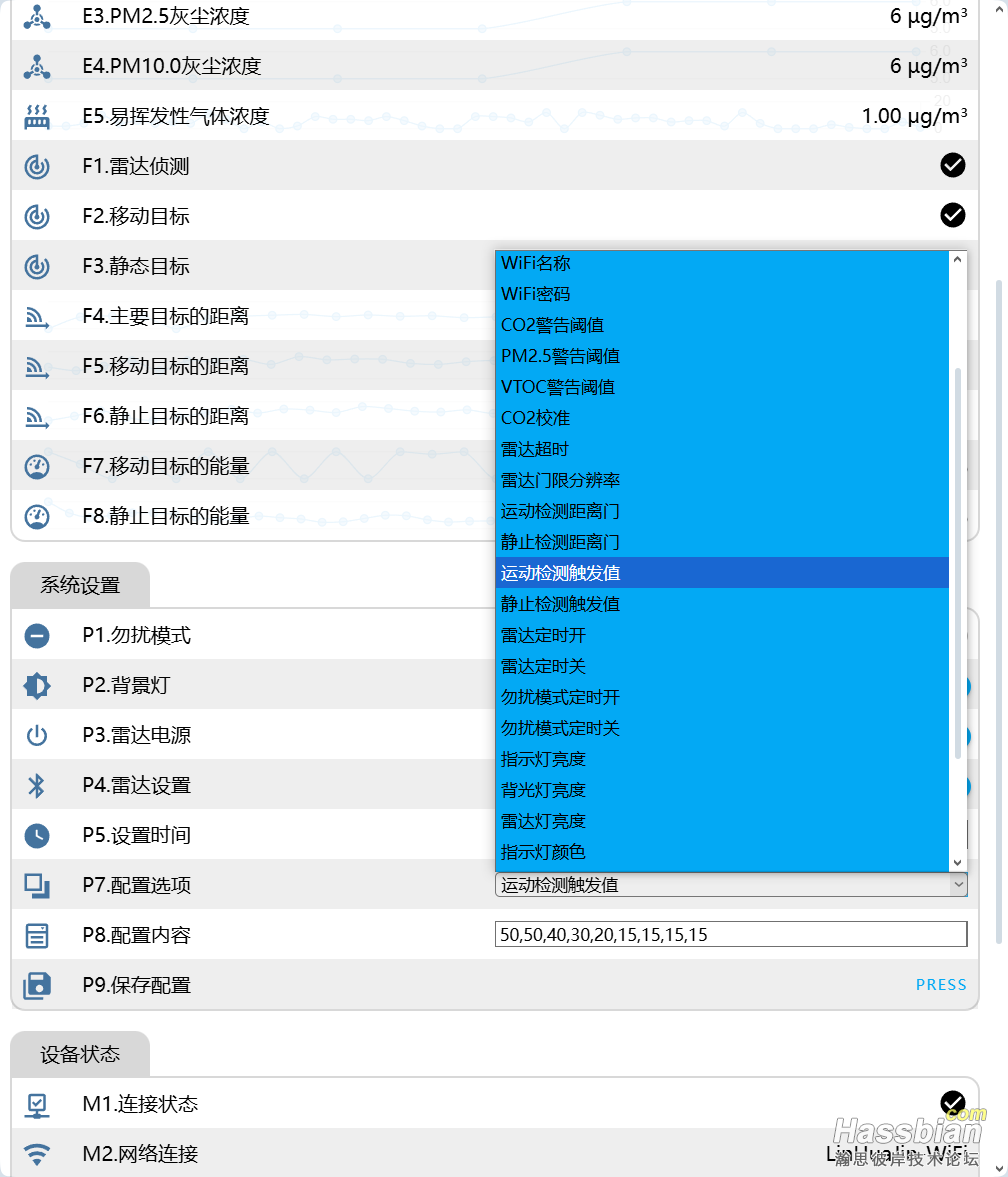Click the P1.勿扰模式 do-not-disturb icon
This screenshot has height=1177, width=1008.
37,636
